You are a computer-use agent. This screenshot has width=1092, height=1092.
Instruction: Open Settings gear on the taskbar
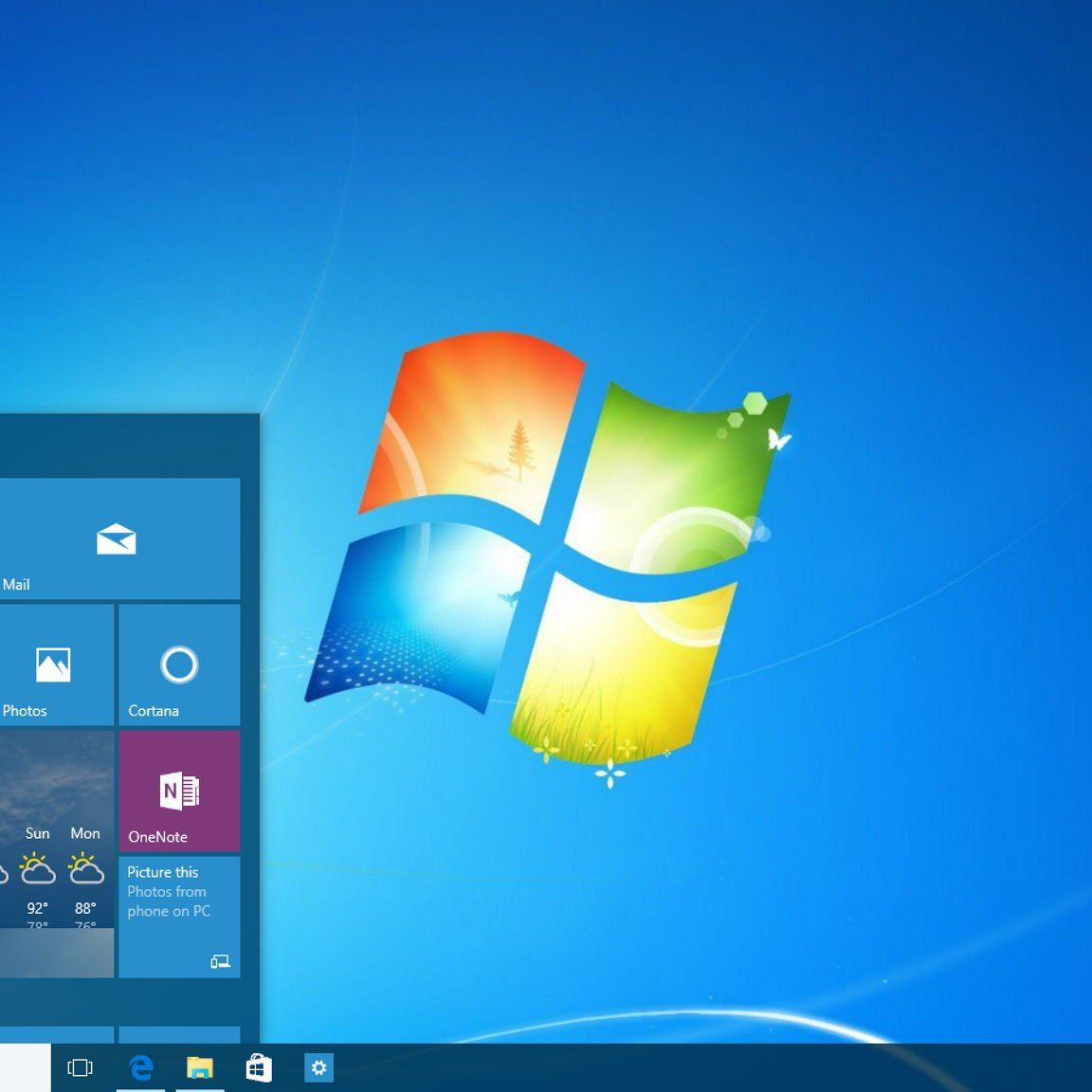pyautogui.click(x=318, y=1067)
